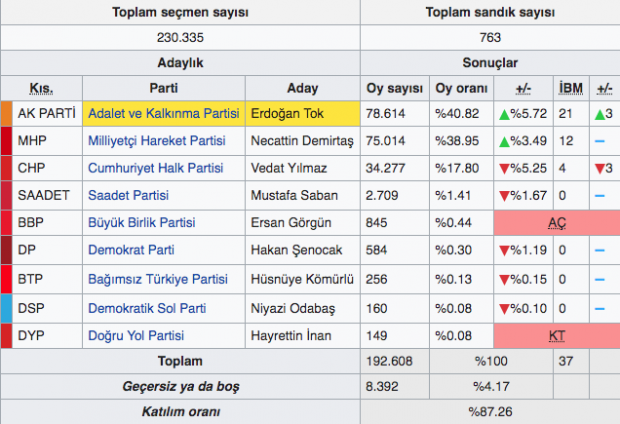Screen dimensions: 620x424
Task: Click the Oy oranı column header
Action: tap(461, 88)
